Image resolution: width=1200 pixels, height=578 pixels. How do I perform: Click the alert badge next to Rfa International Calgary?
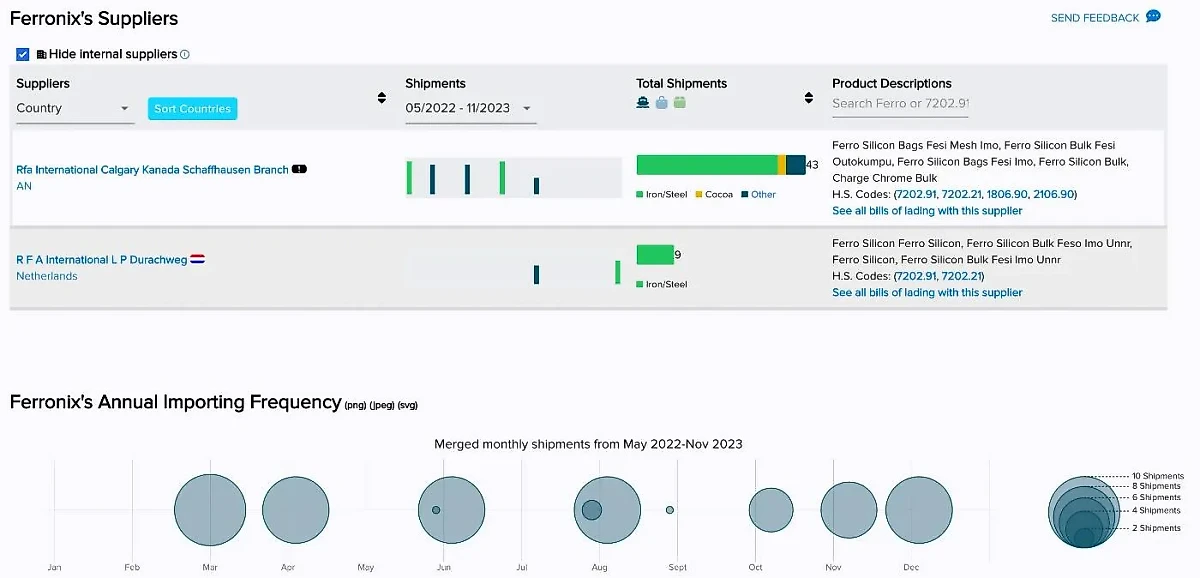pyautogui.click(x=299, y=170)
